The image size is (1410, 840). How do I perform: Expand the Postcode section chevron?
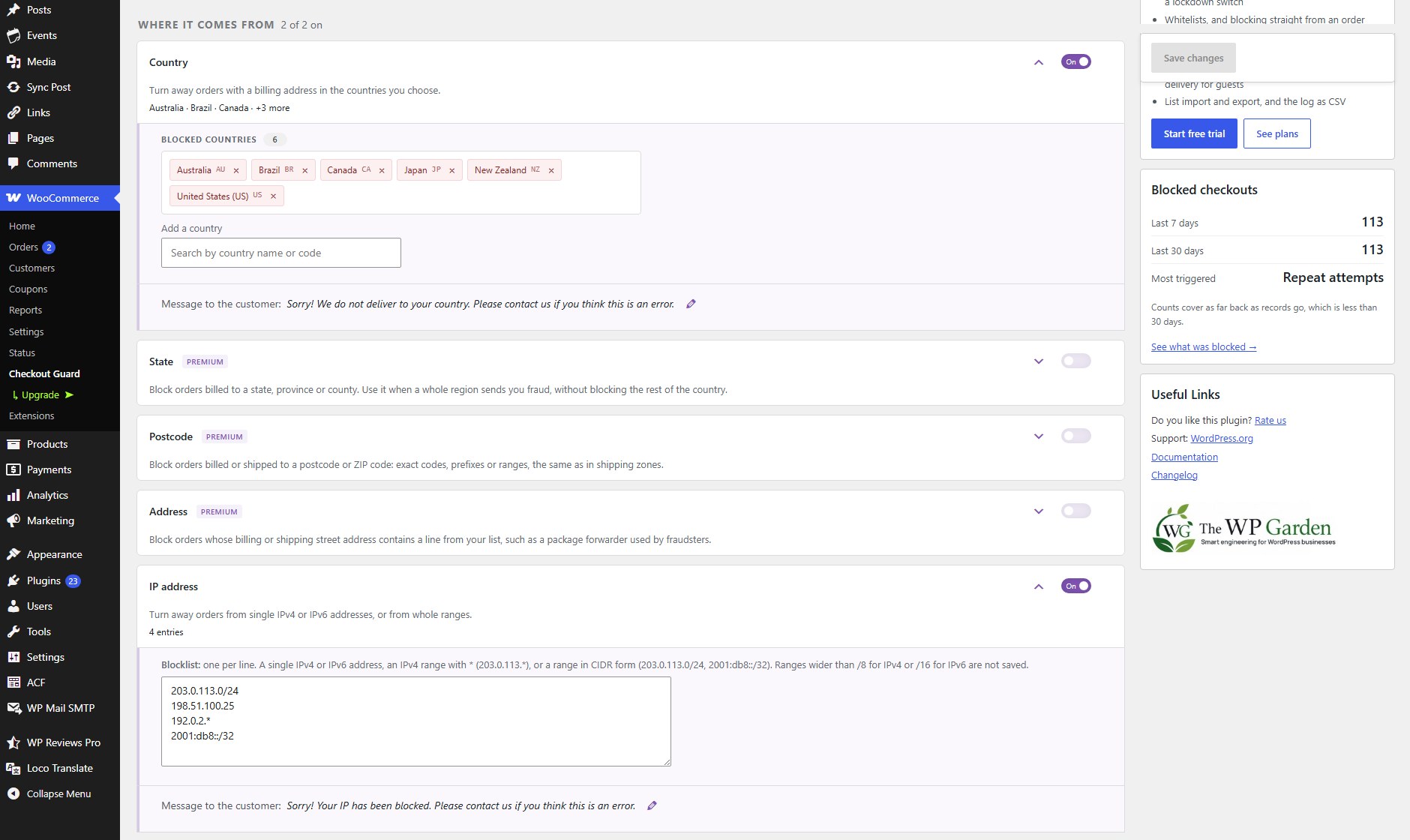point(1039,436)
